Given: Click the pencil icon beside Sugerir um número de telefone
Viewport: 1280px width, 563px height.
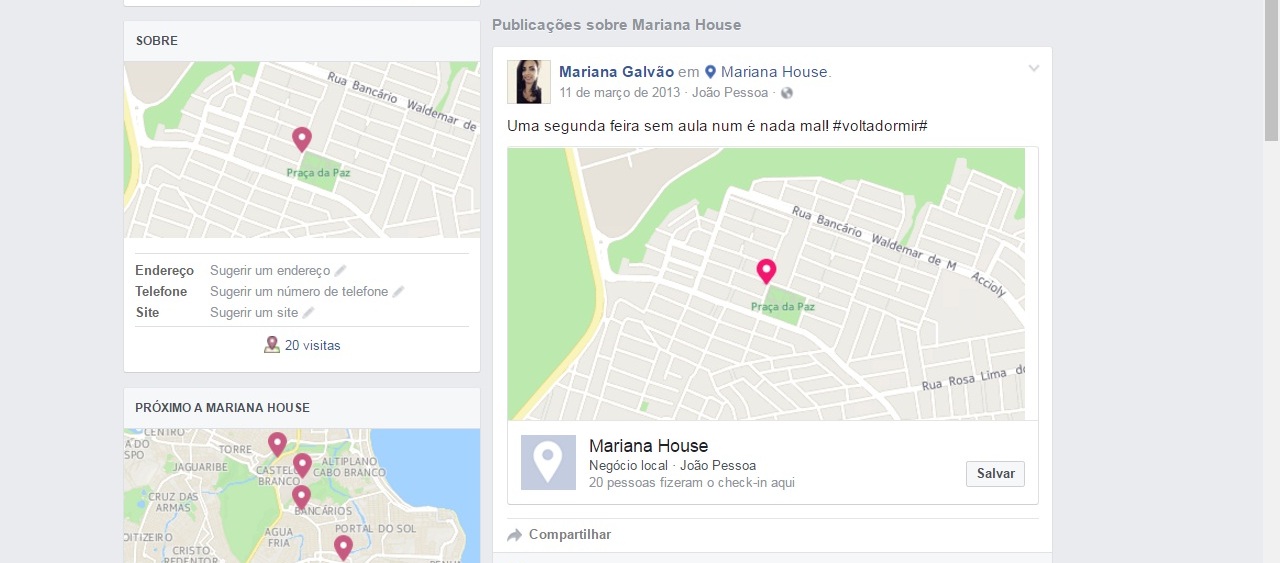Looking at the screenshot, I should (x=398, y=292).
